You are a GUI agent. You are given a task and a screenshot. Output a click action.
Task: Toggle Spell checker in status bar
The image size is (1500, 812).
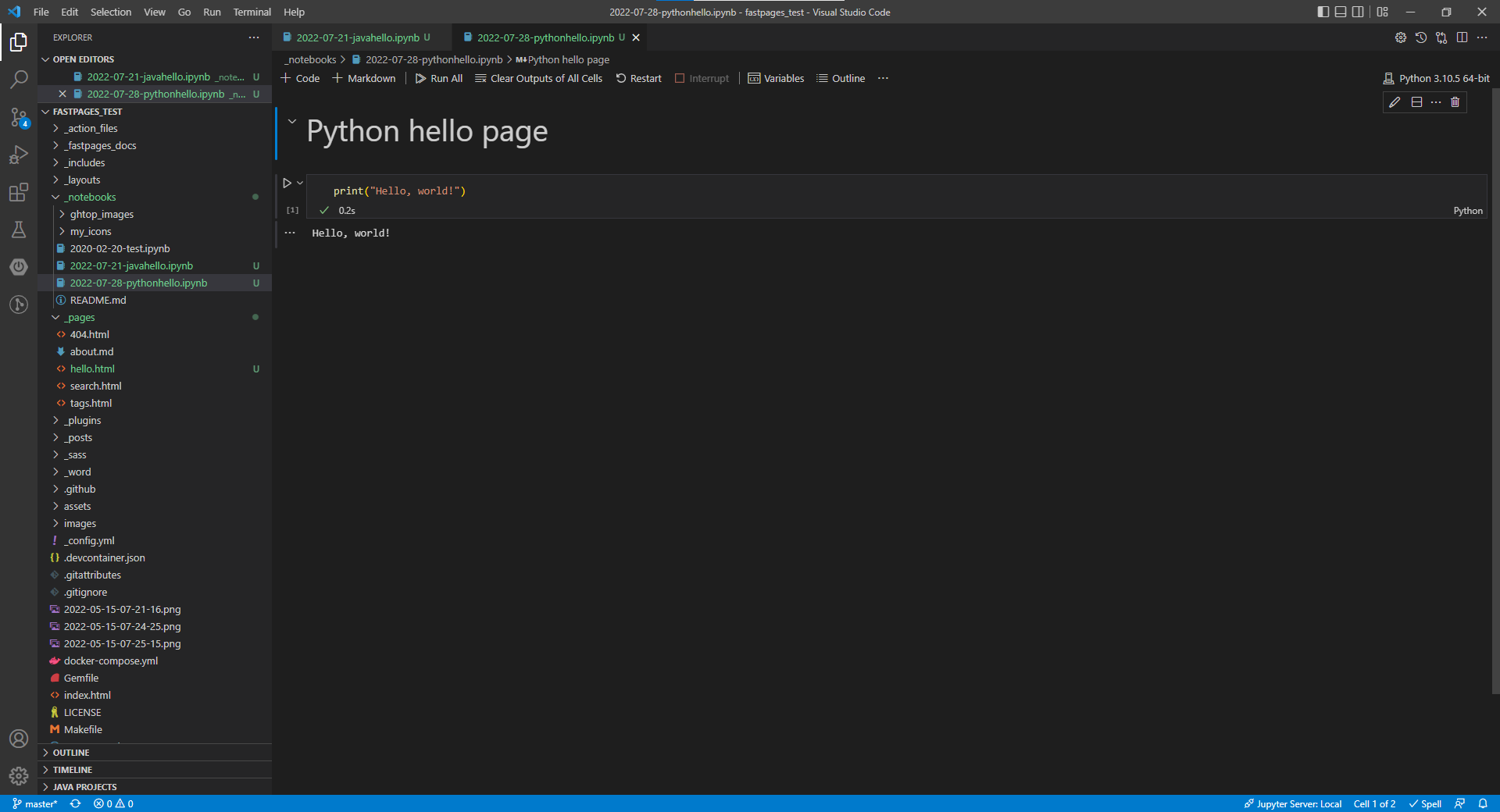1425,803
